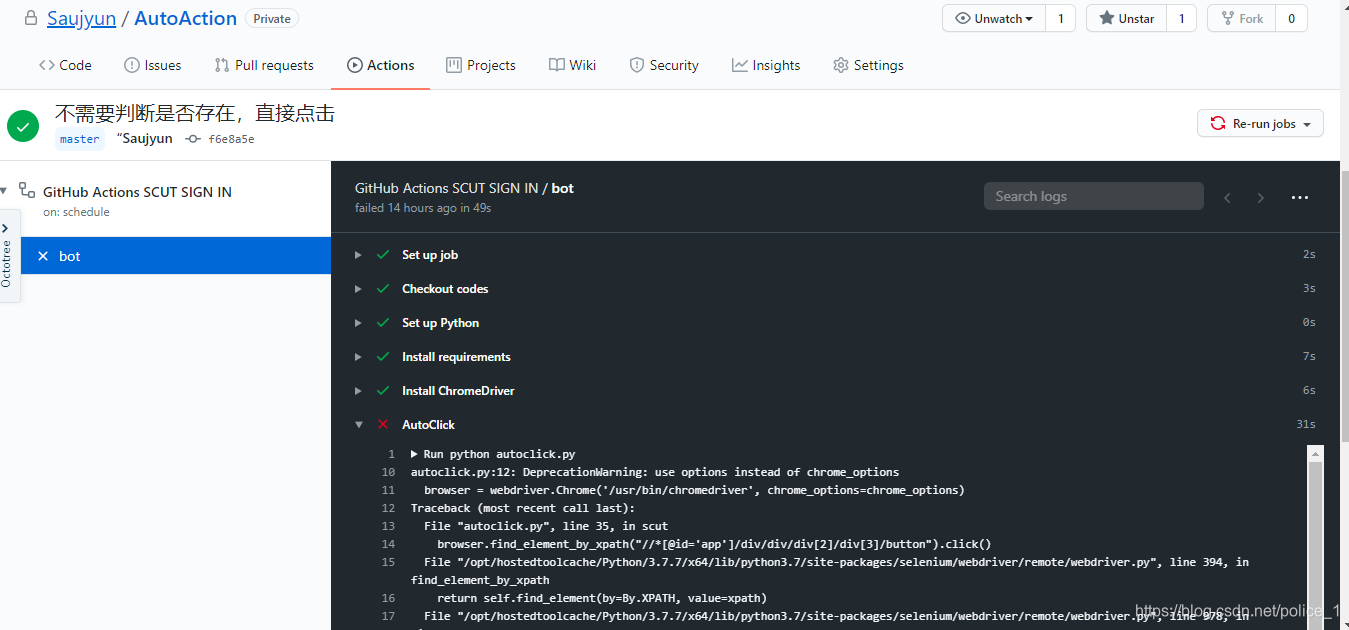Screen dimensions: 1349x630
Task: Click the green check beside Set up Python
Action: [x=383, y=323]
